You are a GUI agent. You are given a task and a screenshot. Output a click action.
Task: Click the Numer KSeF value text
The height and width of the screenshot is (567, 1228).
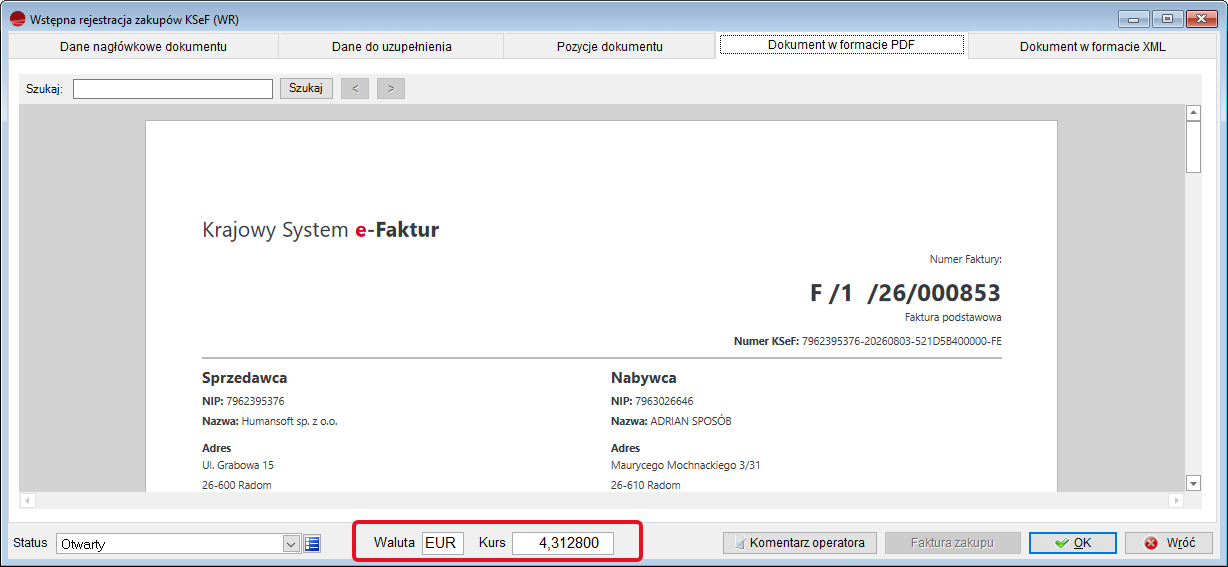(x=902, y=341)
